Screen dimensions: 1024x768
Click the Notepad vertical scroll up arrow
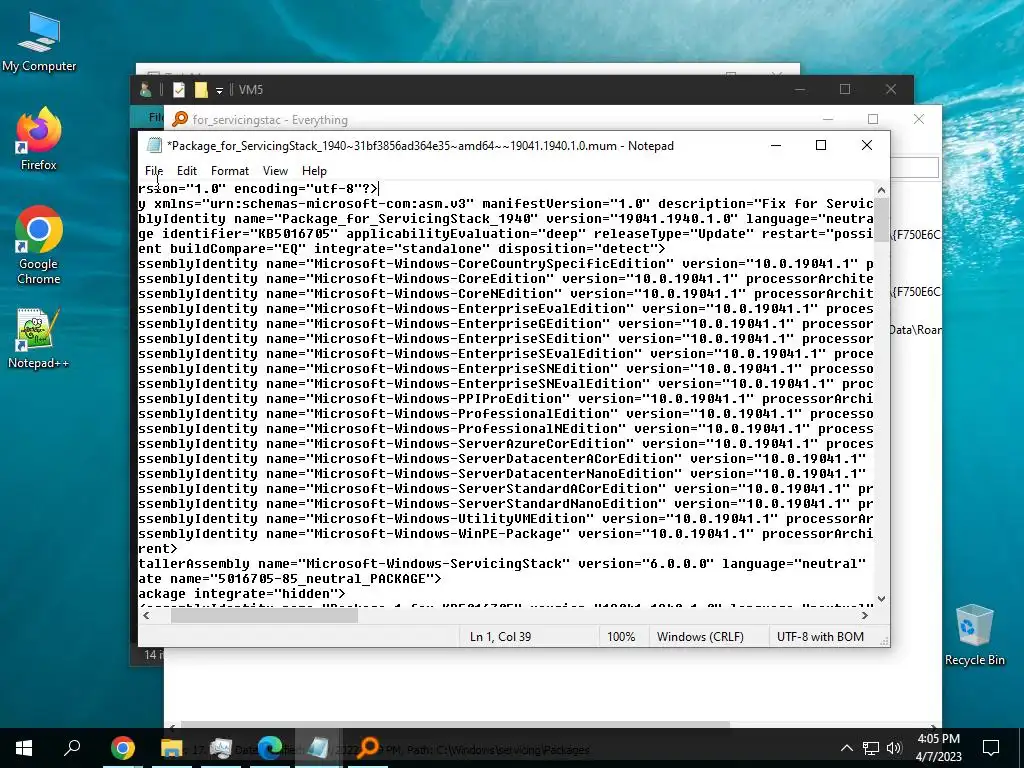pos(882,190)
